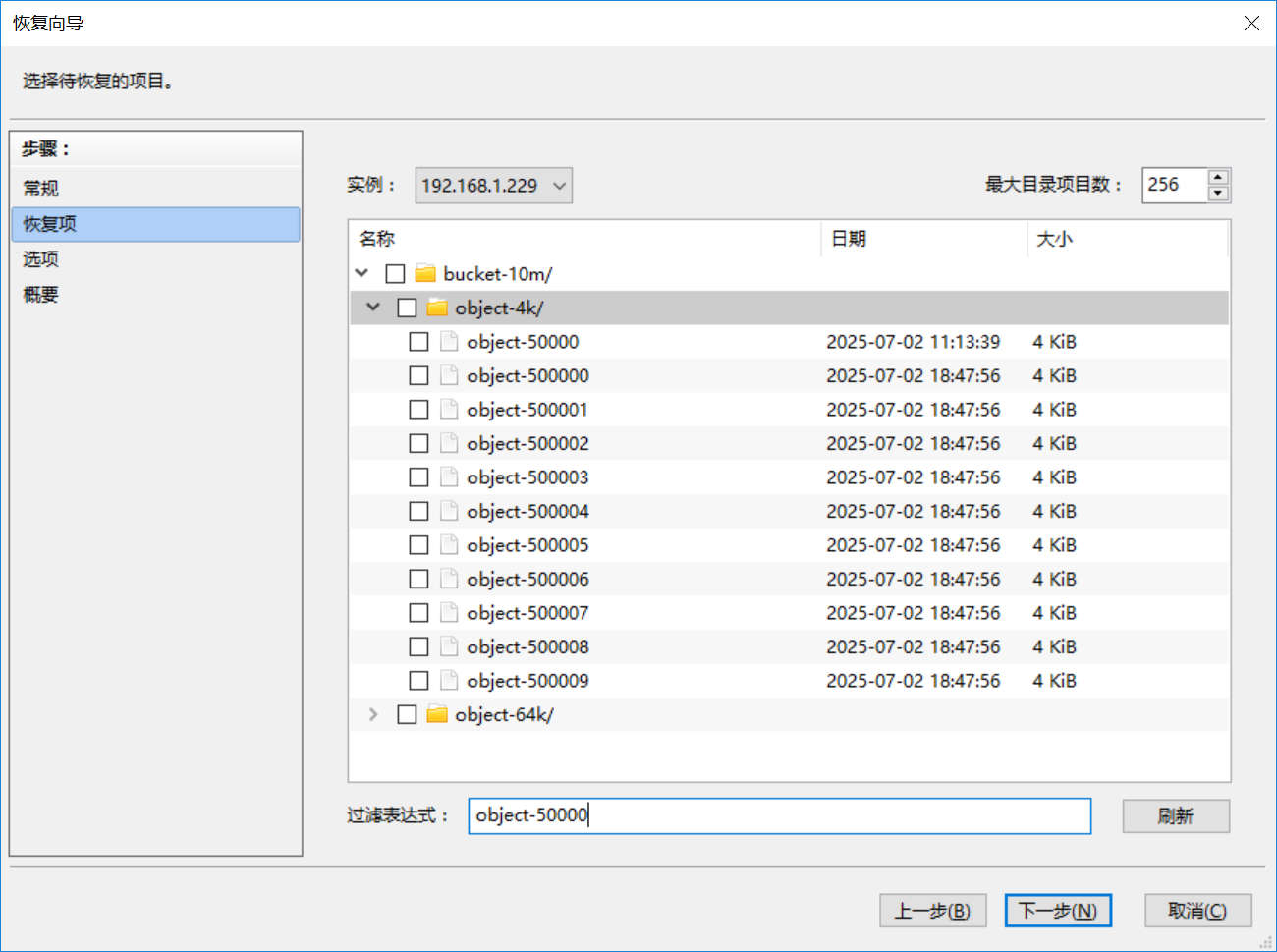Click the file icon beside object-500003

tap(449, 477)
